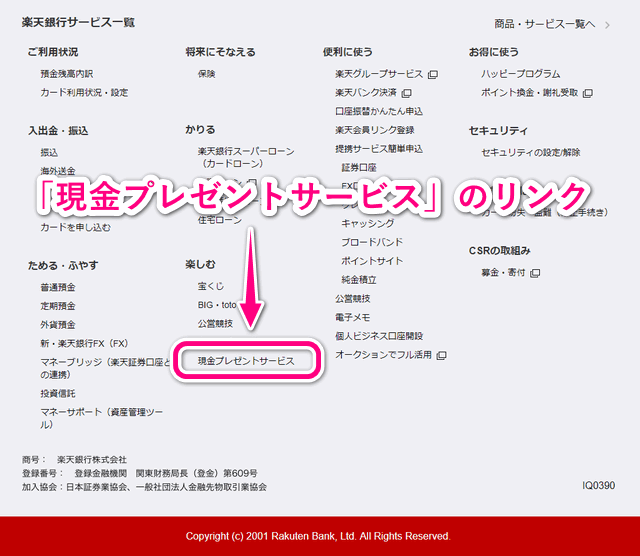Click external-link icon beside オークションでフル活用

441,356
